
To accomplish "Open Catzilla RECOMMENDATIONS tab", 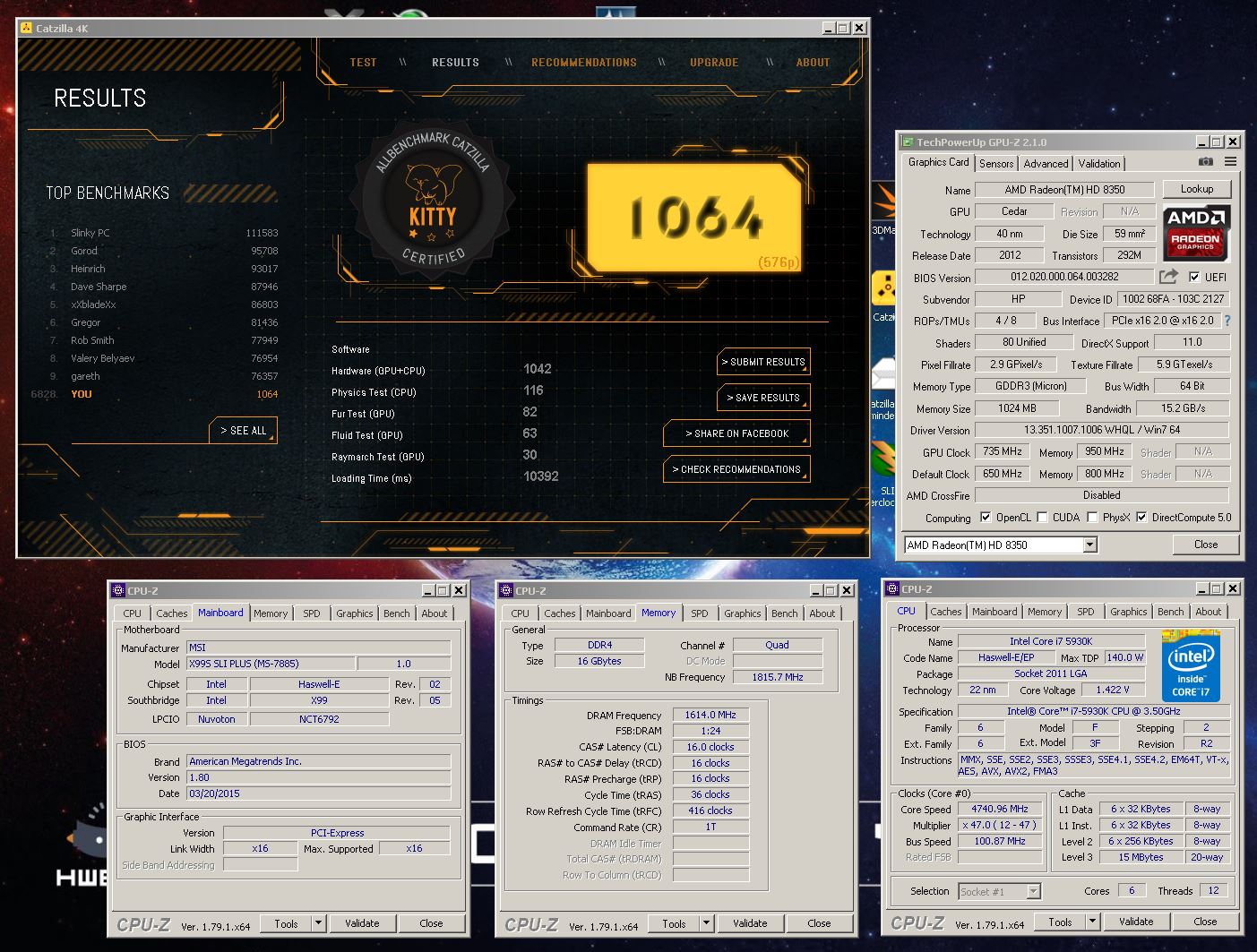I will 584,63.
